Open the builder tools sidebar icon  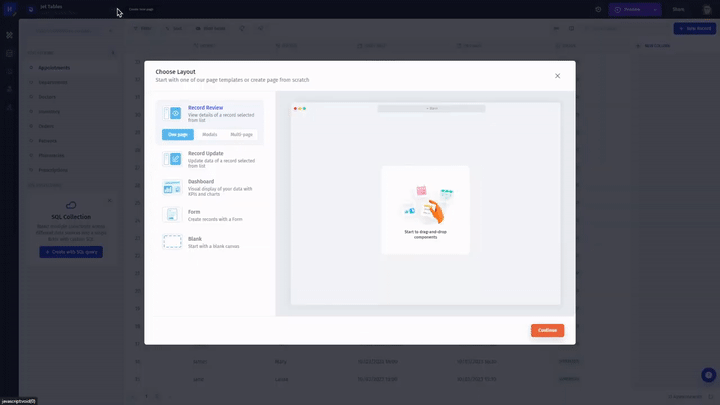[x=9, y=35]
